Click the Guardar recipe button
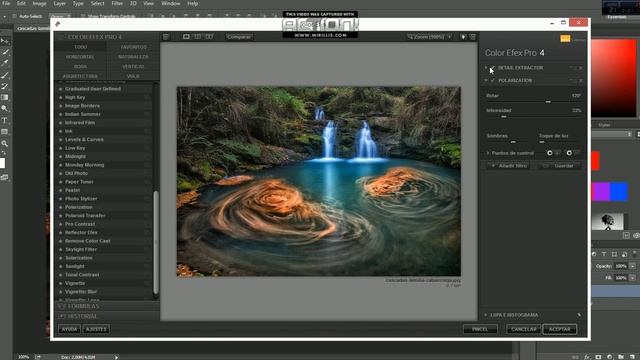Screen dimensions: 640x360 (x=559, y=166)
